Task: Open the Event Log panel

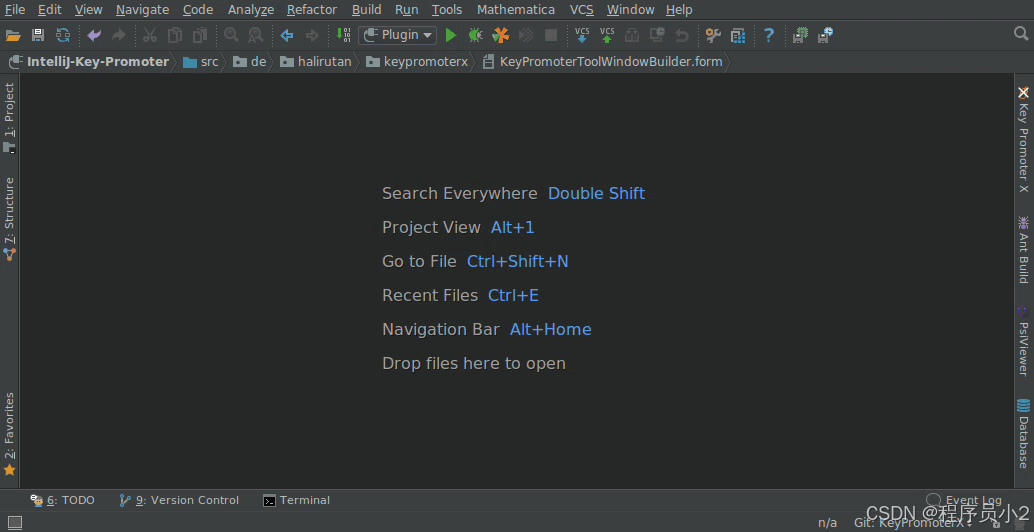Action: tap(964, 500)
